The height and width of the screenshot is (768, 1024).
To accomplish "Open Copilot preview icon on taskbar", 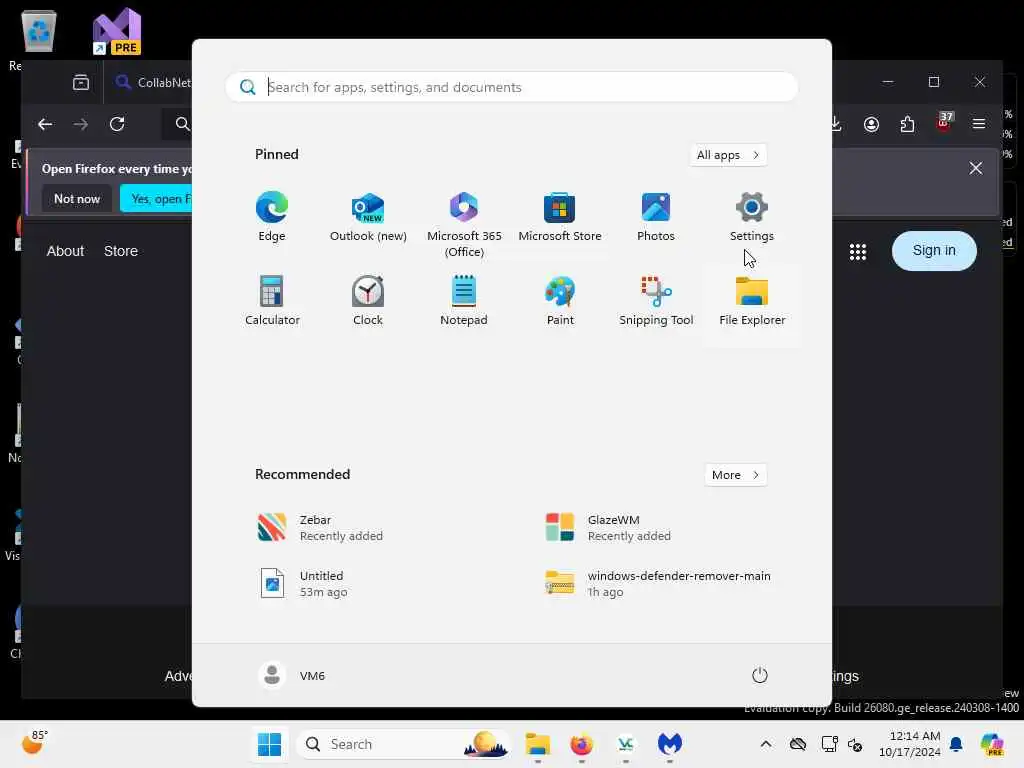I will tap(991, 744).
